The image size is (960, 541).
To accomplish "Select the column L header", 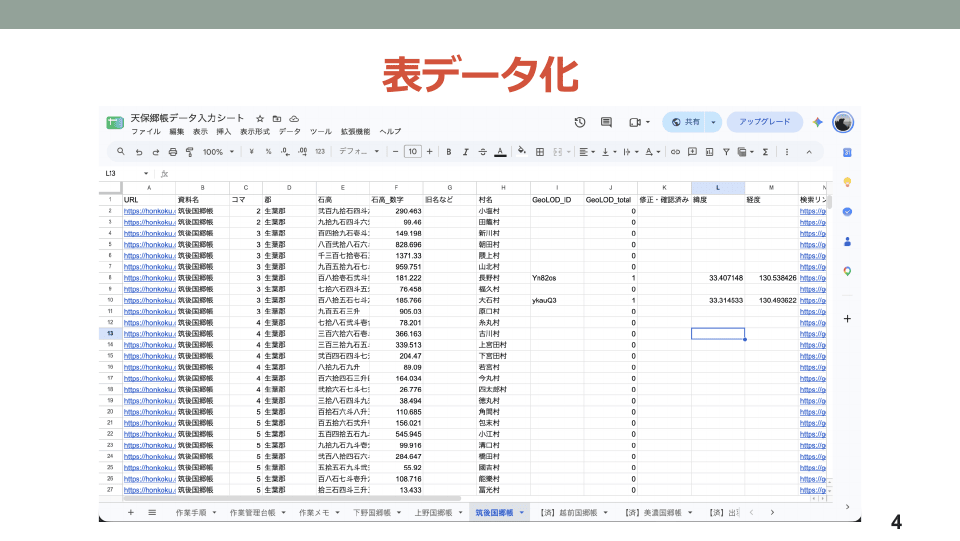I will point(718,188).
